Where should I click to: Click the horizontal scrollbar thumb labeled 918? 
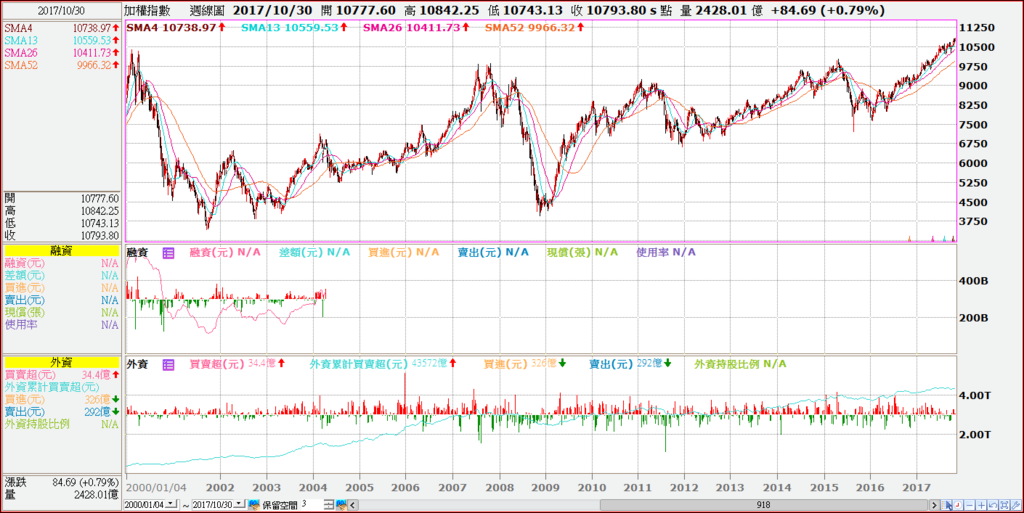(763, 505)
